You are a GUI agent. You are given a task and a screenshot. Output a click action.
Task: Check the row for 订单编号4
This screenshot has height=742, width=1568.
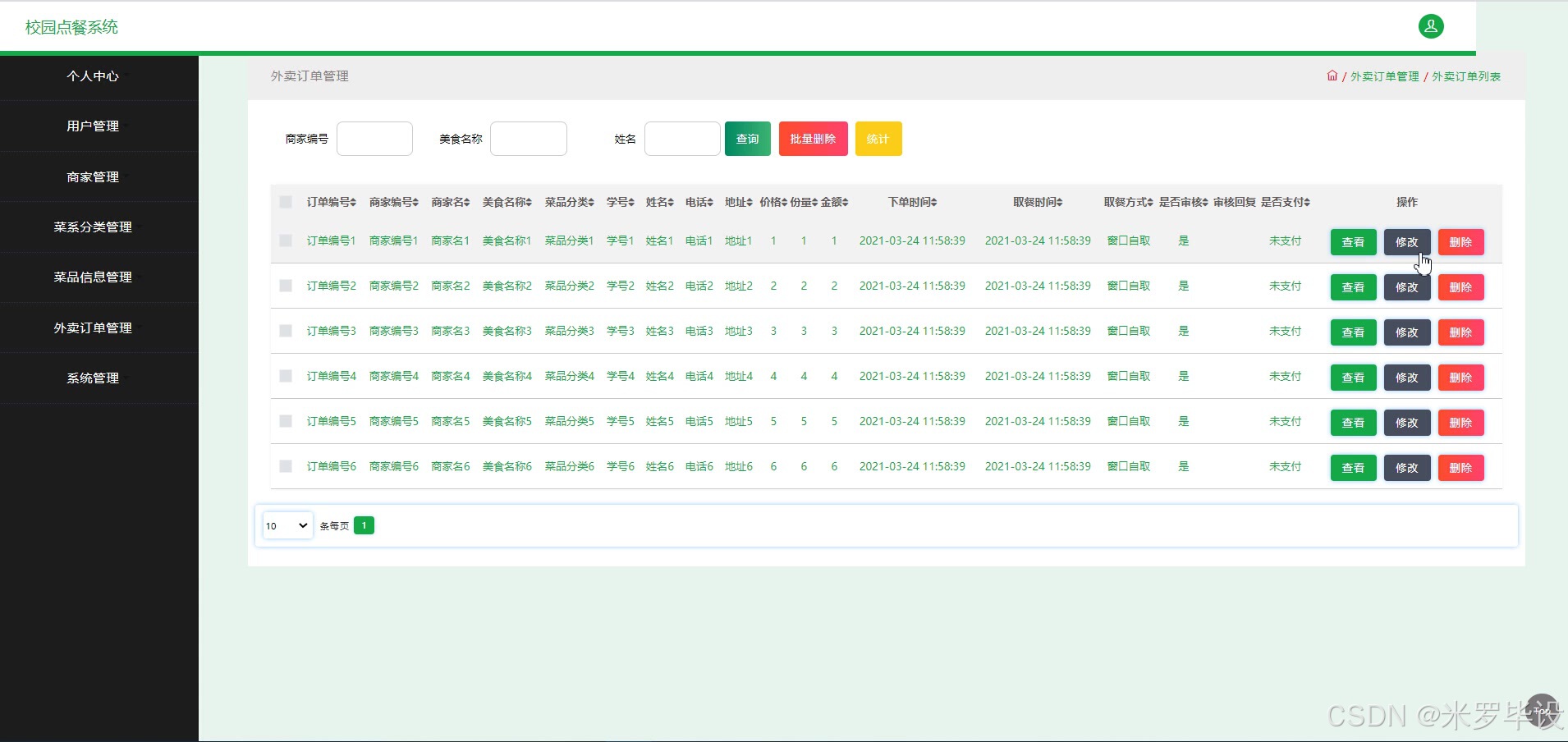click(x=286, y=376)
